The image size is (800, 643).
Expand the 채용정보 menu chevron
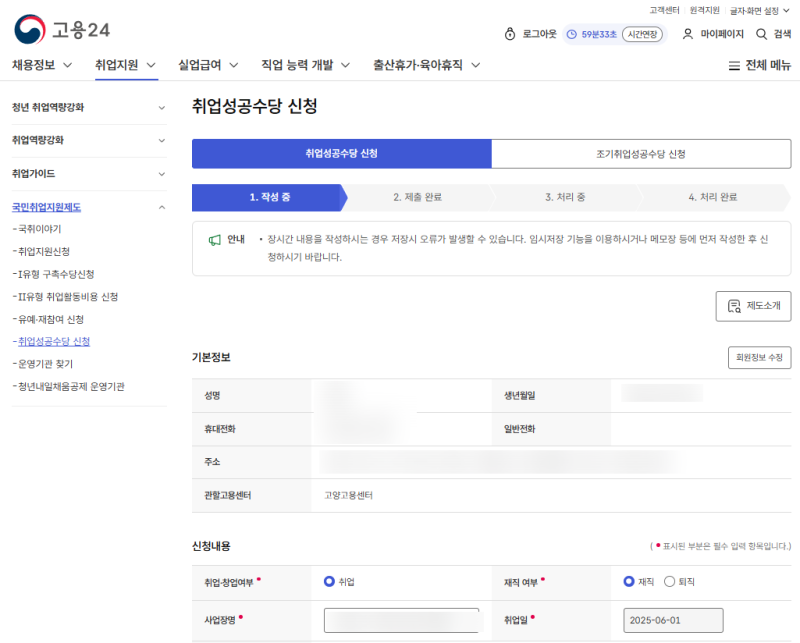(67, 65)
